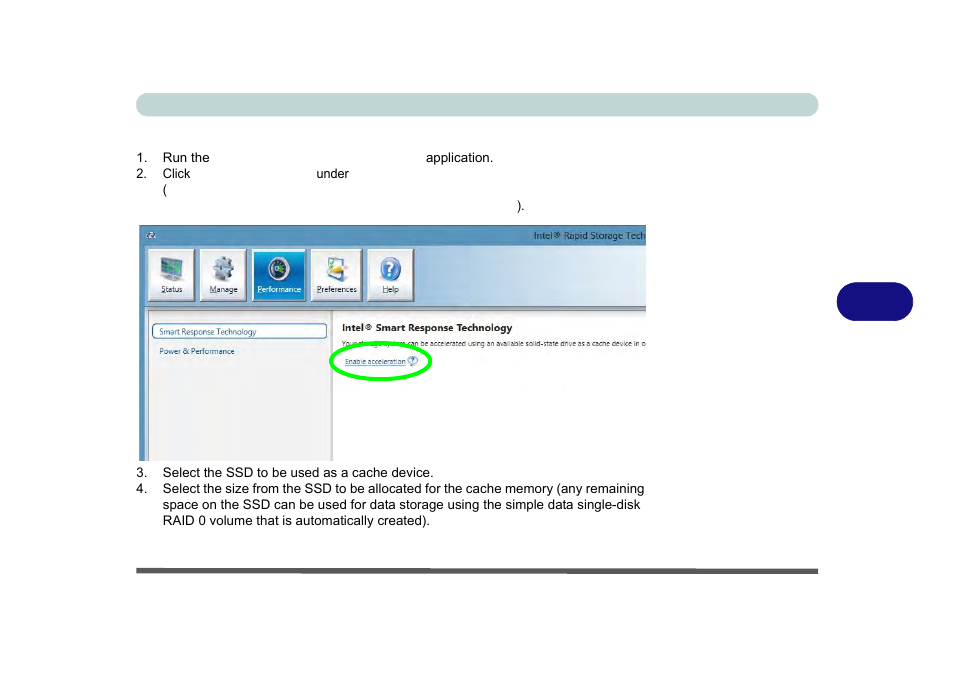Open the Manage gear toolbar button
954x673 pixels.
223,275
